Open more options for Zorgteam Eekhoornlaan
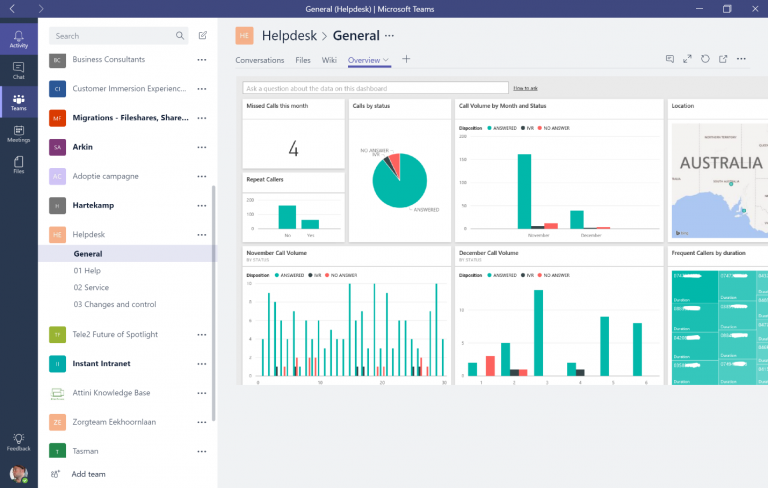Viewport: 768px width, 488px height. [x=202, y=422]
